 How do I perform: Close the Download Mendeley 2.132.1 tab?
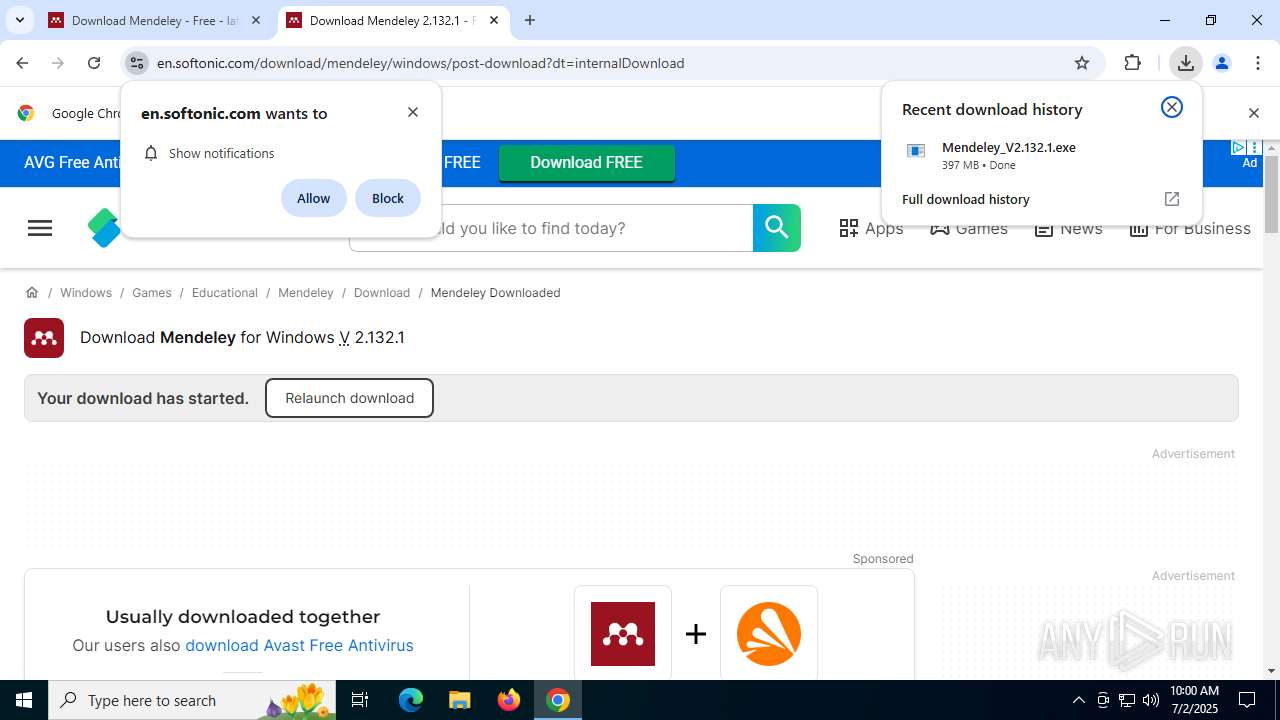coord(494,20)
